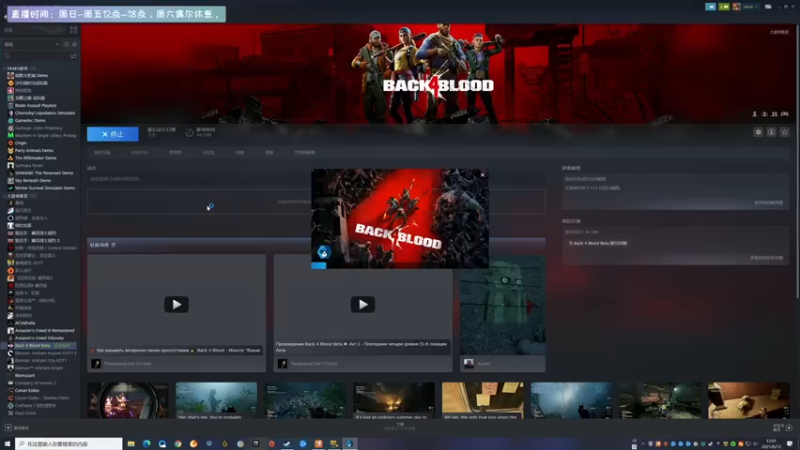Image resolution: width=800 pixels, height=450 pixels.
Task: Open the first game page tab under Stop
Action: point(102,153)
